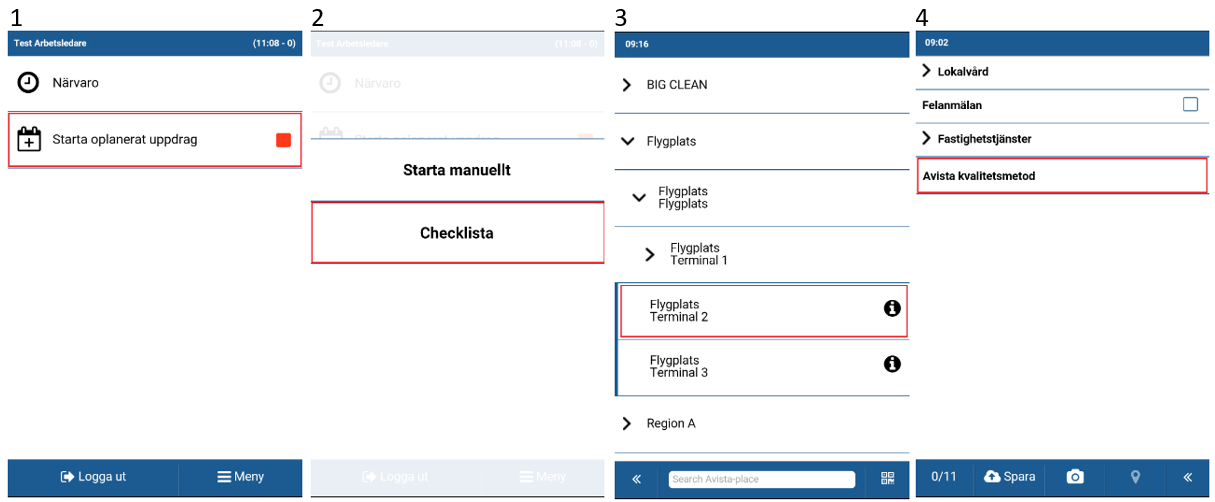Tap the location pin icon
Screen dimensions: 1215x502
tap(1135, 477)
